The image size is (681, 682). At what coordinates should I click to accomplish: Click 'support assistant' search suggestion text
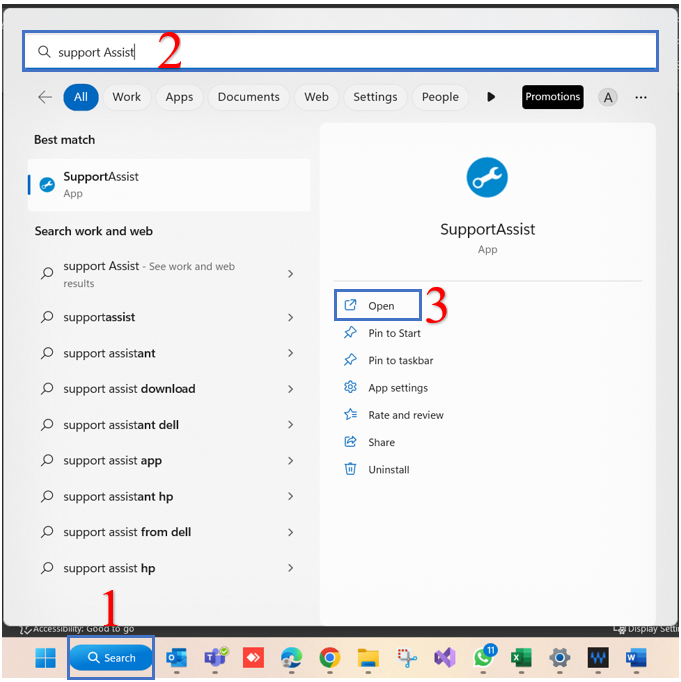click(x=109, y=353)
